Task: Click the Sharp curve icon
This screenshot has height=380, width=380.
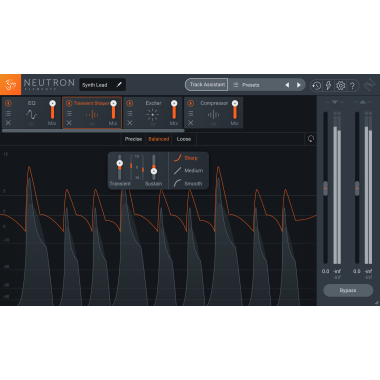Action: (178, 158)
